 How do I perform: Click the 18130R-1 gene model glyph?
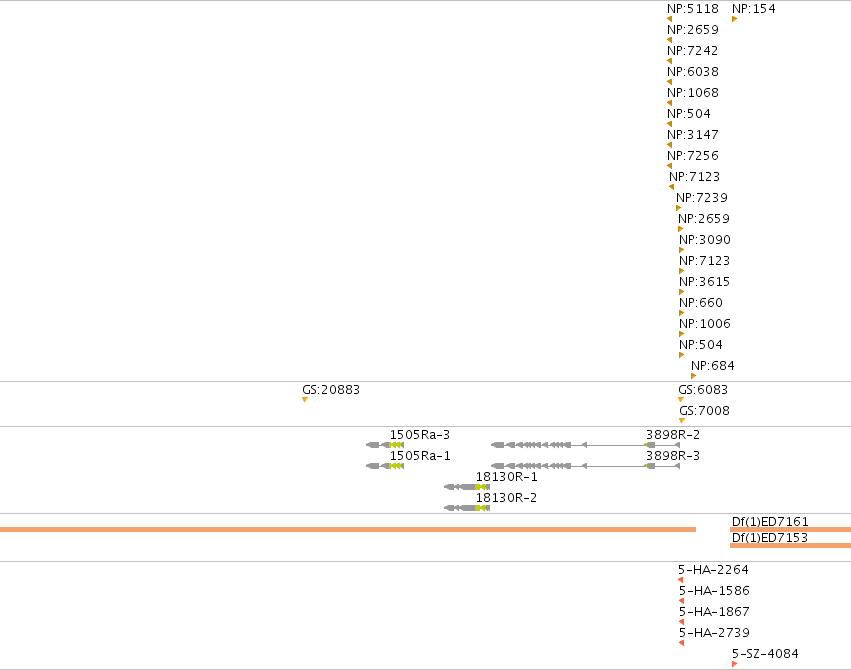tap(467, 487)
